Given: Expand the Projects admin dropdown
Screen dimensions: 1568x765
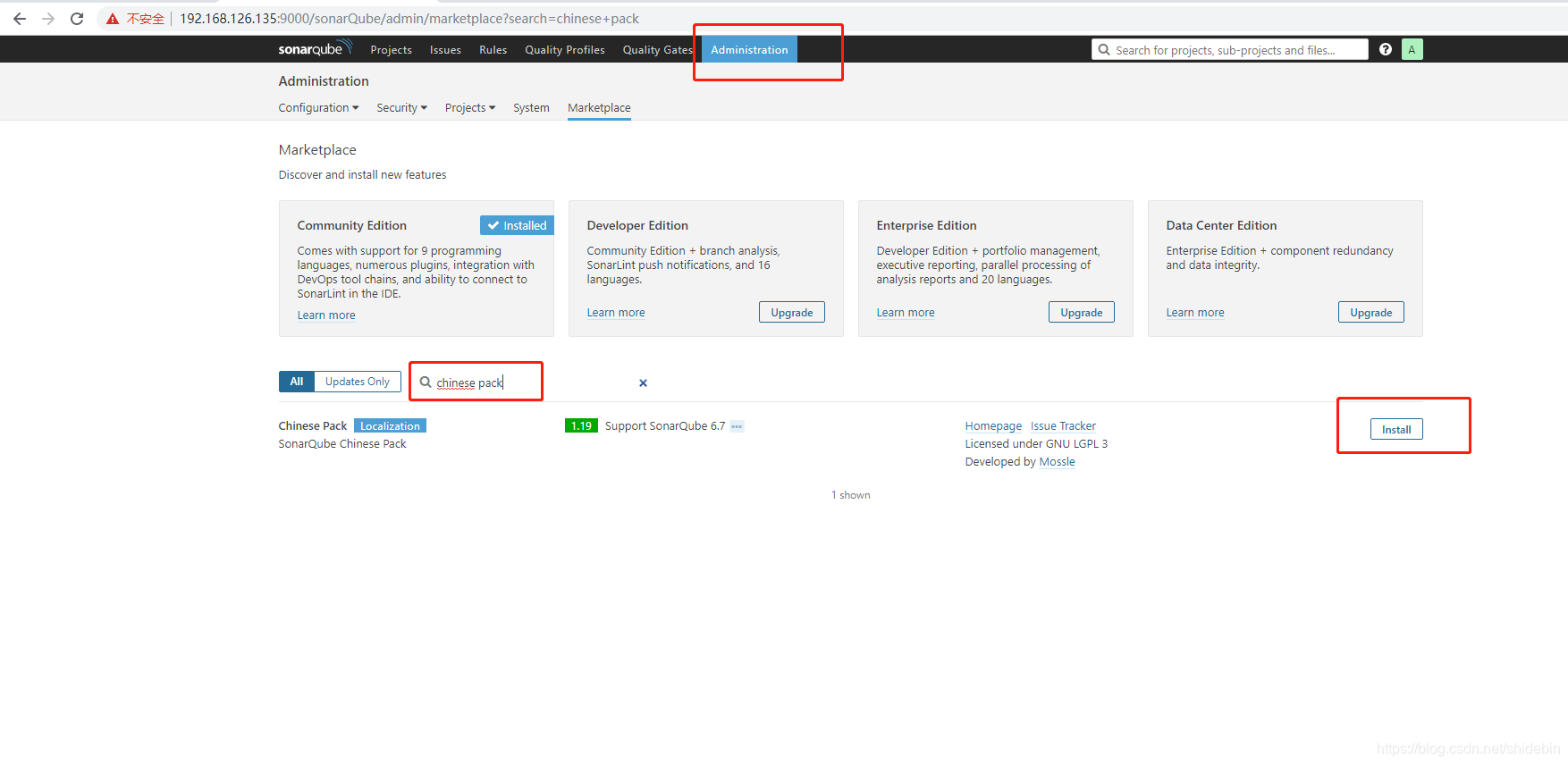Looking at the screenshot, I should (470, 107).
